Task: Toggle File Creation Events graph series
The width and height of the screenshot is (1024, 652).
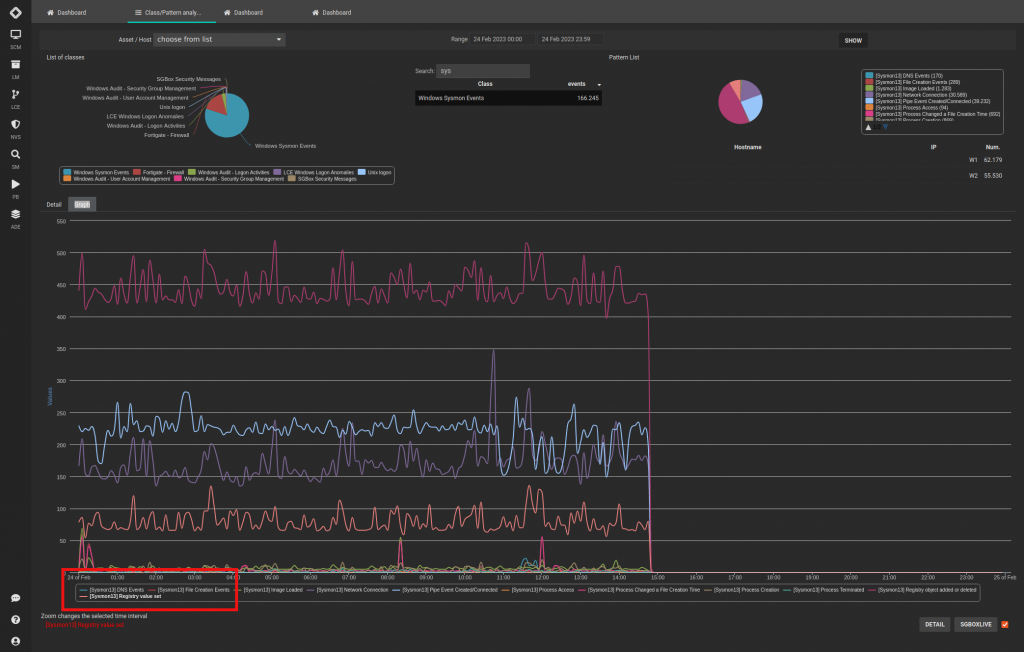Action: [189, 590]
